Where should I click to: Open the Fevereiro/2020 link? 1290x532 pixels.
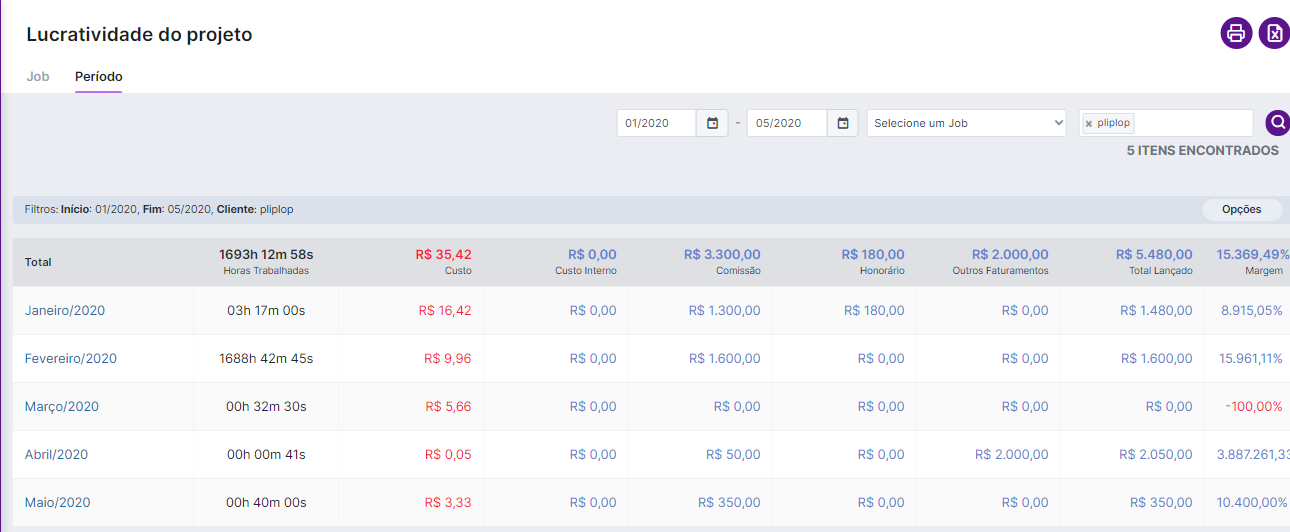71,359
